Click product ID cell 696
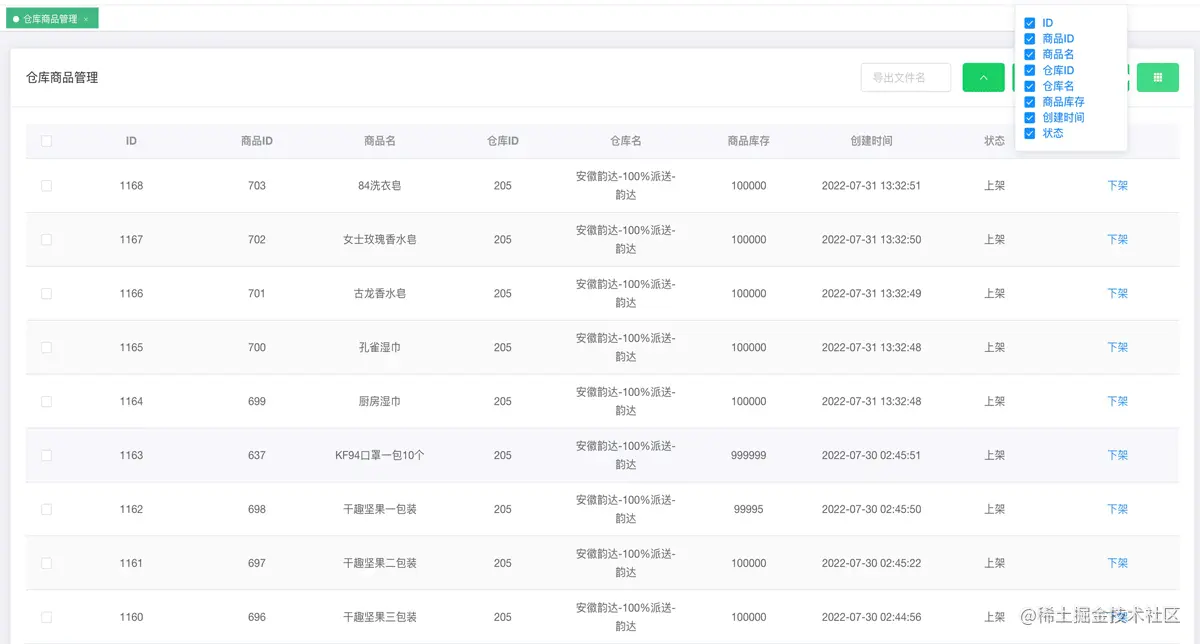This screenshot has width=1200, height=644. 257,618
